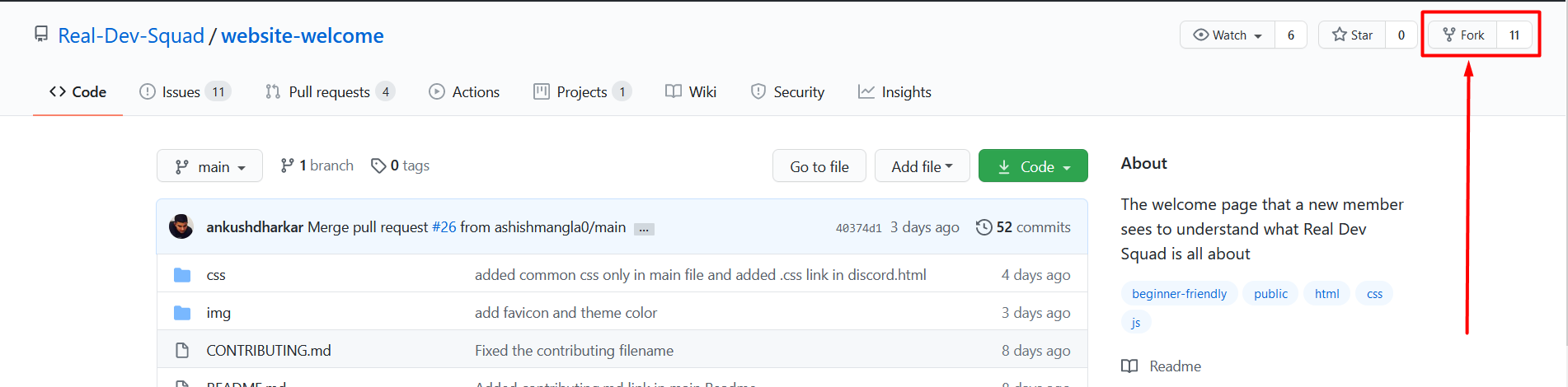Fork the repository
Image resolution: width=1568 pixels, height=387 pixels.
pyautogui.click(x=1463, y=35)
